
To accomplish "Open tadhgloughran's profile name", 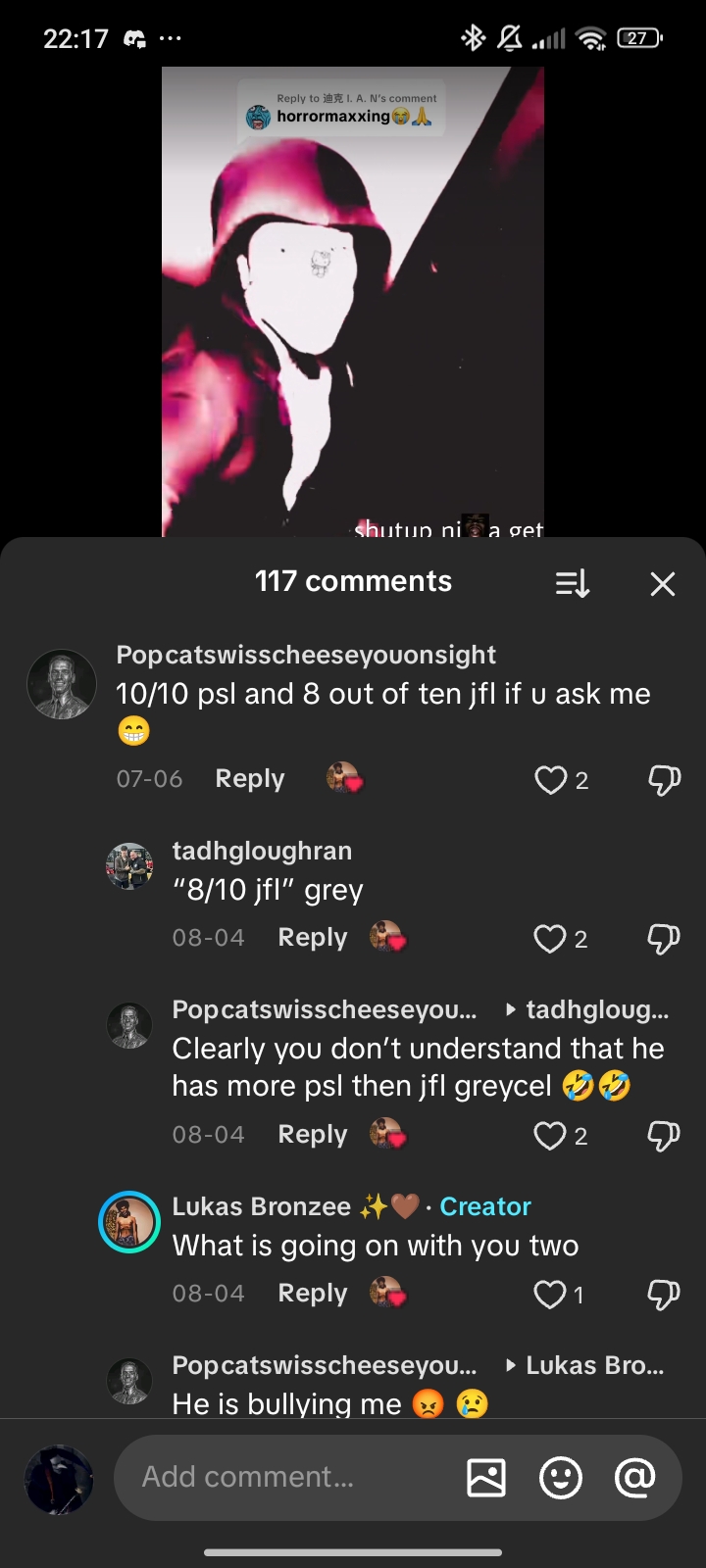I will click(262, 851).
